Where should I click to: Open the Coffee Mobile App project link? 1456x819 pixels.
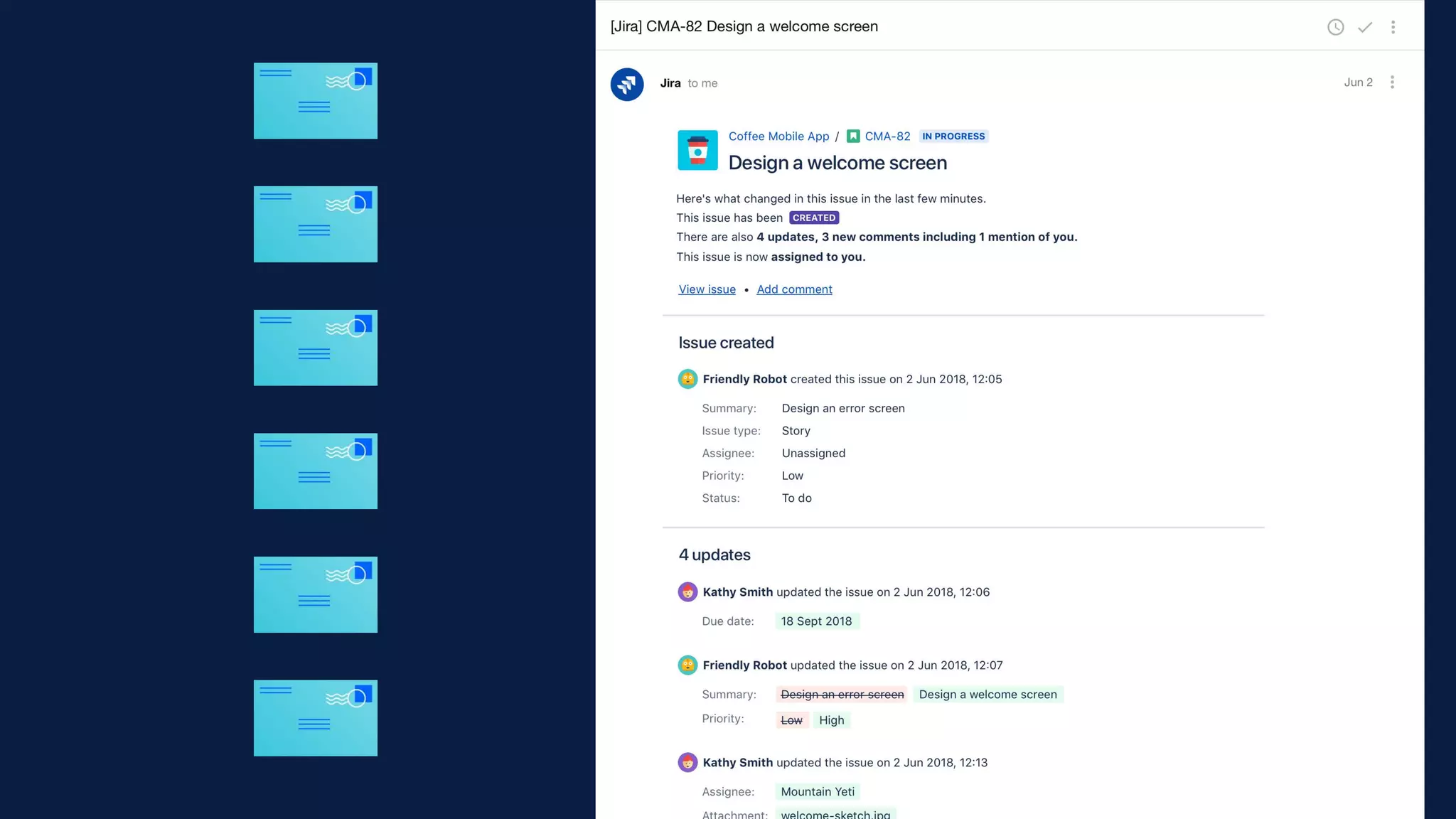pyautogui.click(x=778, y=136)
